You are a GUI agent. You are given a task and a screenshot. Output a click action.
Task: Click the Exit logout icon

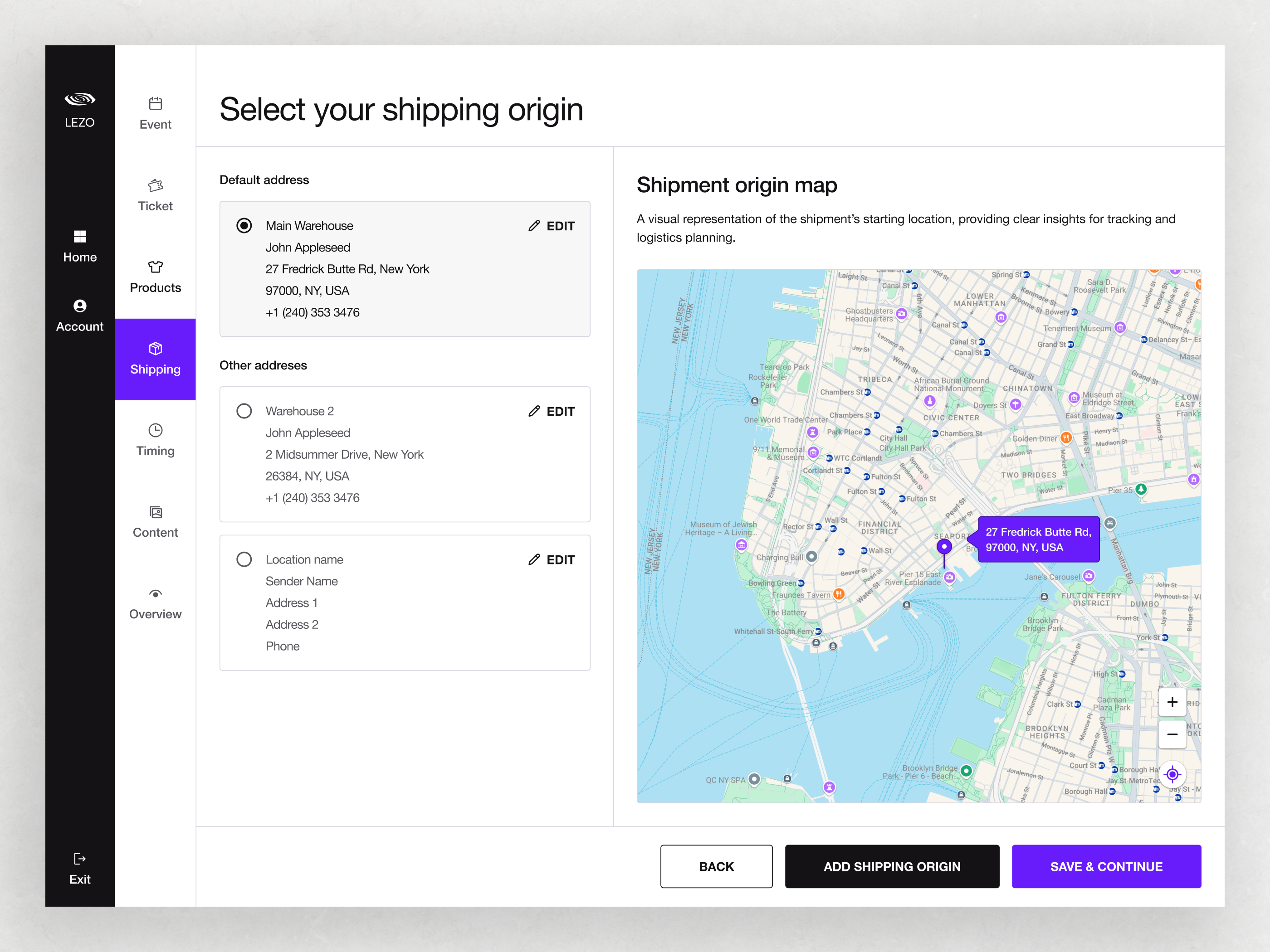click(x=79, y=859)
